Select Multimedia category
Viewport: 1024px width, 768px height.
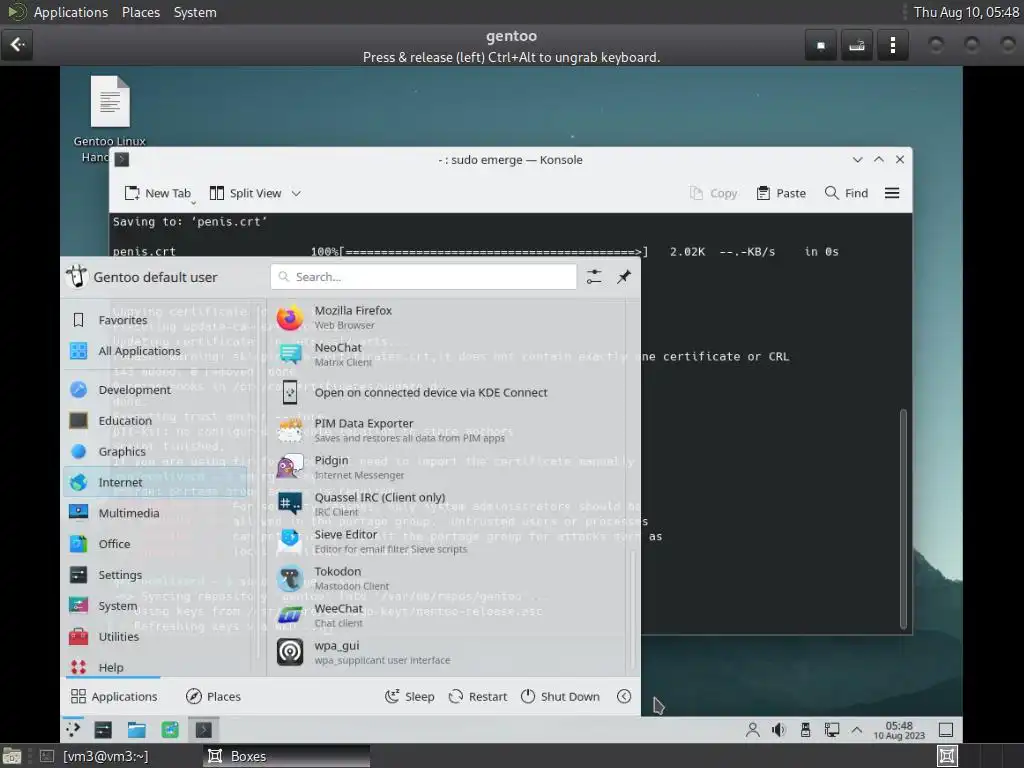pos(156,513)
